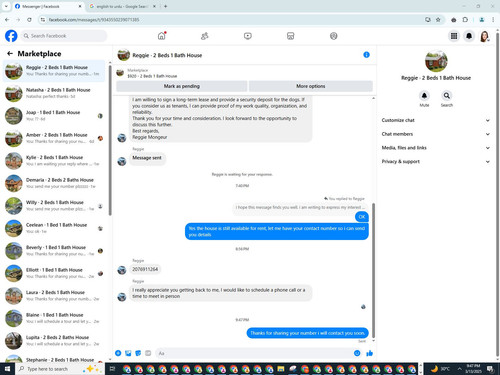Screen dimensions: 500x375
Task: Open the browser tab list dropdown arrow
Action: point(6,6)
